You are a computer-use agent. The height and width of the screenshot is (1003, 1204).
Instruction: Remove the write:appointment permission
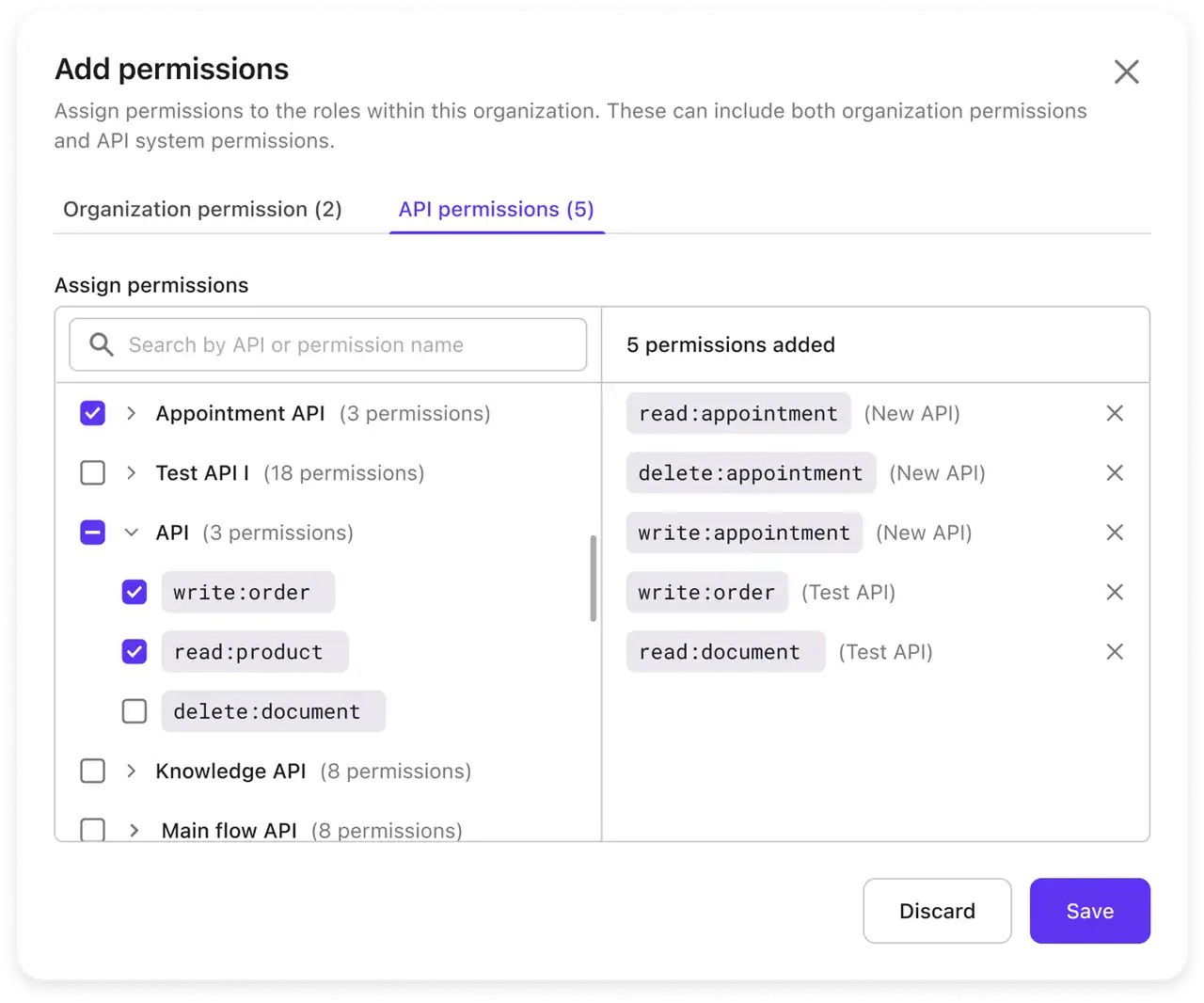point(1115,533)
